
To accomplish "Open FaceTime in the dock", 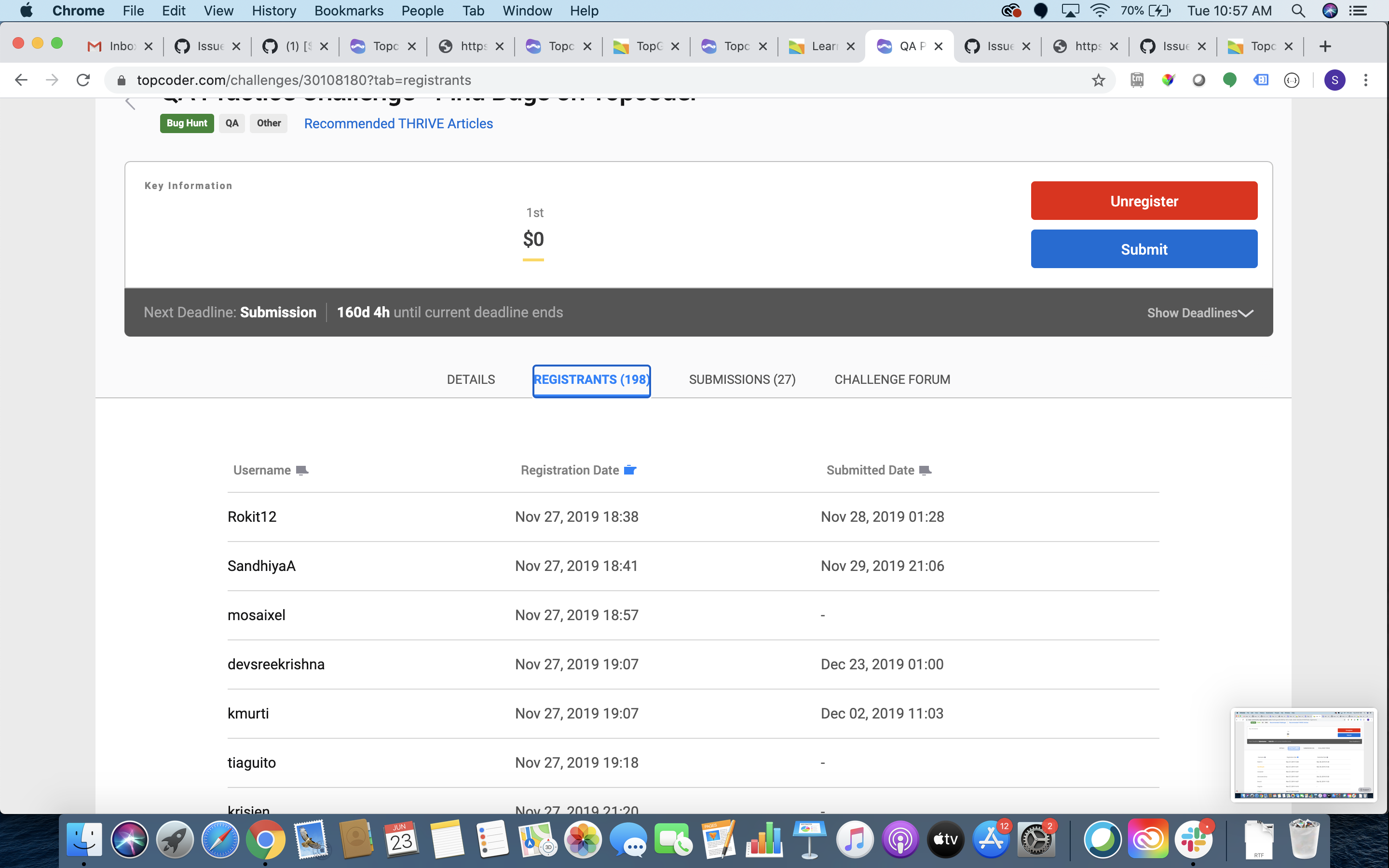I will (x=673, y=840).
